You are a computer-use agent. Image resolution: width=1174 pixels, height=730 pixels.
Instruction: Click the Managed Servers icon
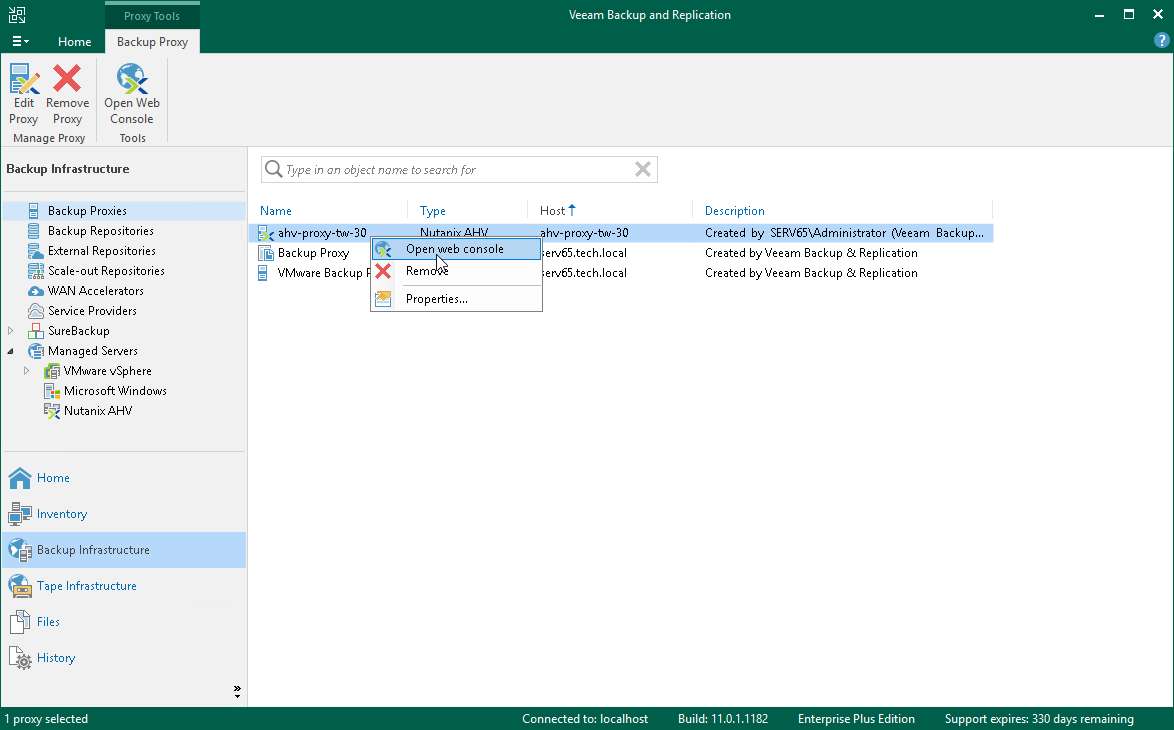(x=35, y=350)
